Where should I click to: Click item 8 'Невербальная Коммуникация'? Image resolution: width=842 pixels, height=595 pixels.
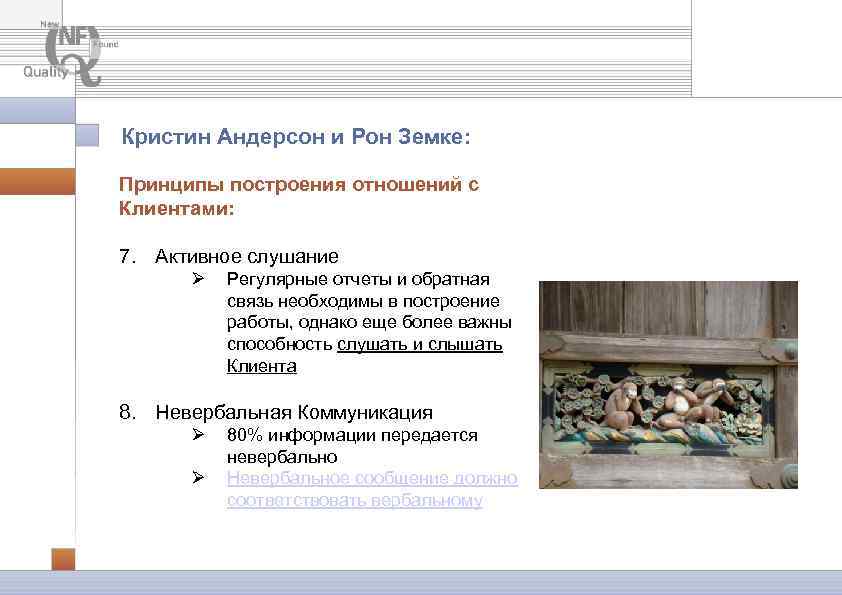[x=294, y=412]
